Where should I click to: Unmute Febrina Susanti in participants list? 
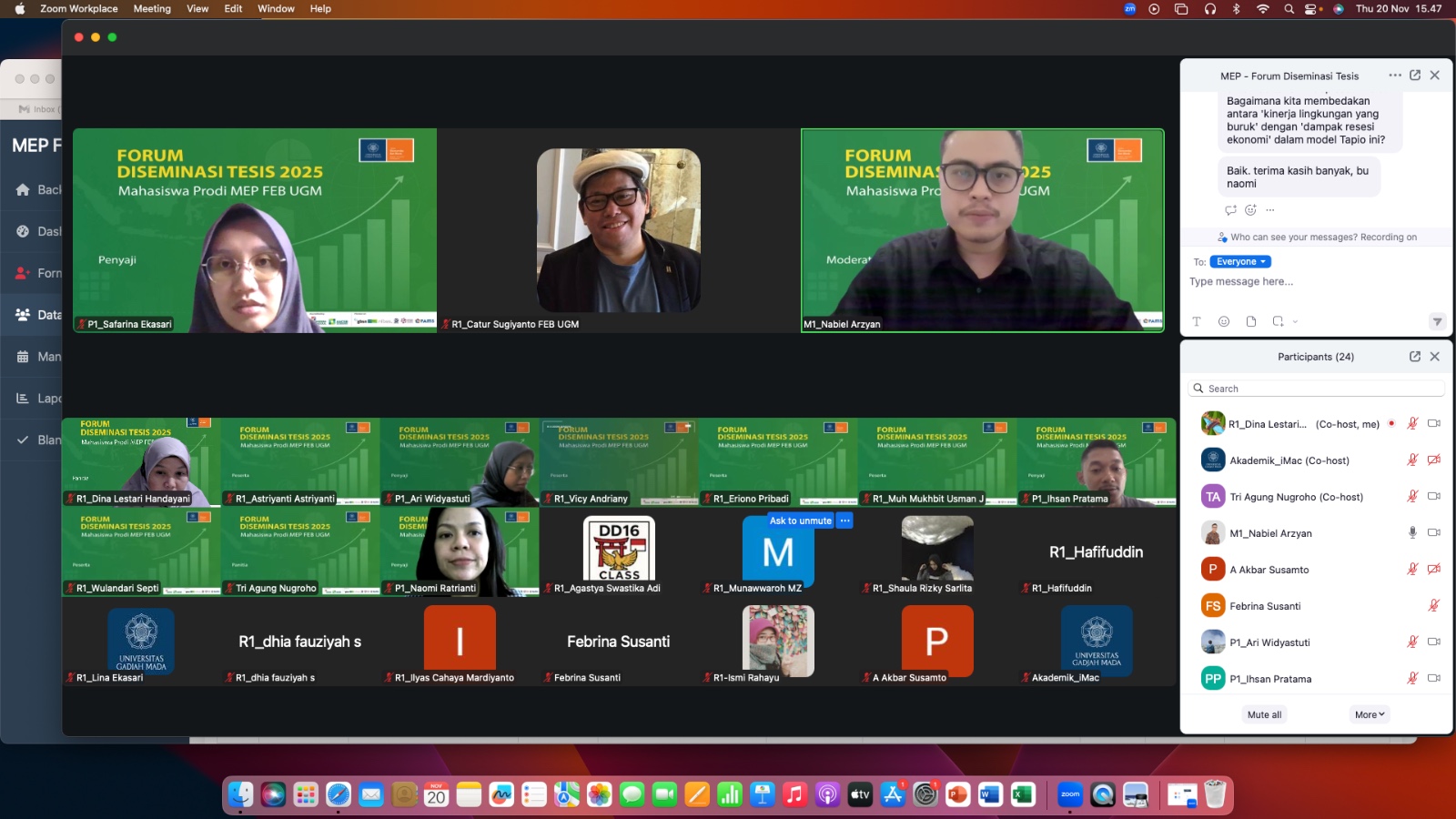(1434, 605)
